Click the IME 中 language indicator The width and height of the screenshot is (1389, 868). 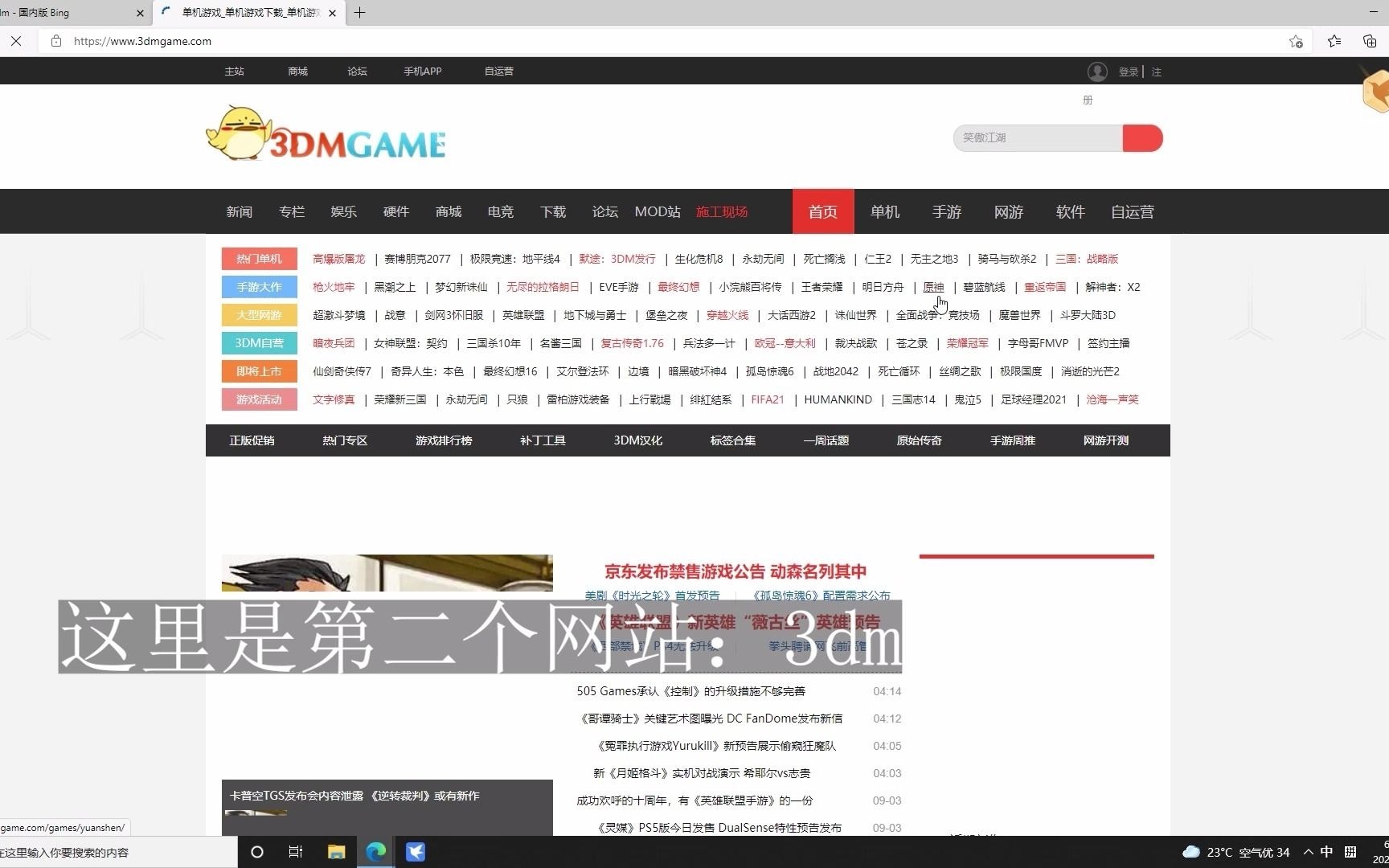point(1326,852)
